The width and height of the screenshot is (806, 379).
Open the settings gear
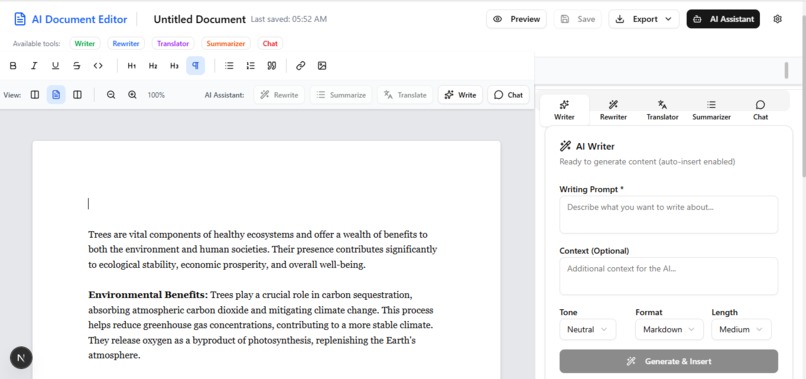pyautogui.click(x=777, y=19)
